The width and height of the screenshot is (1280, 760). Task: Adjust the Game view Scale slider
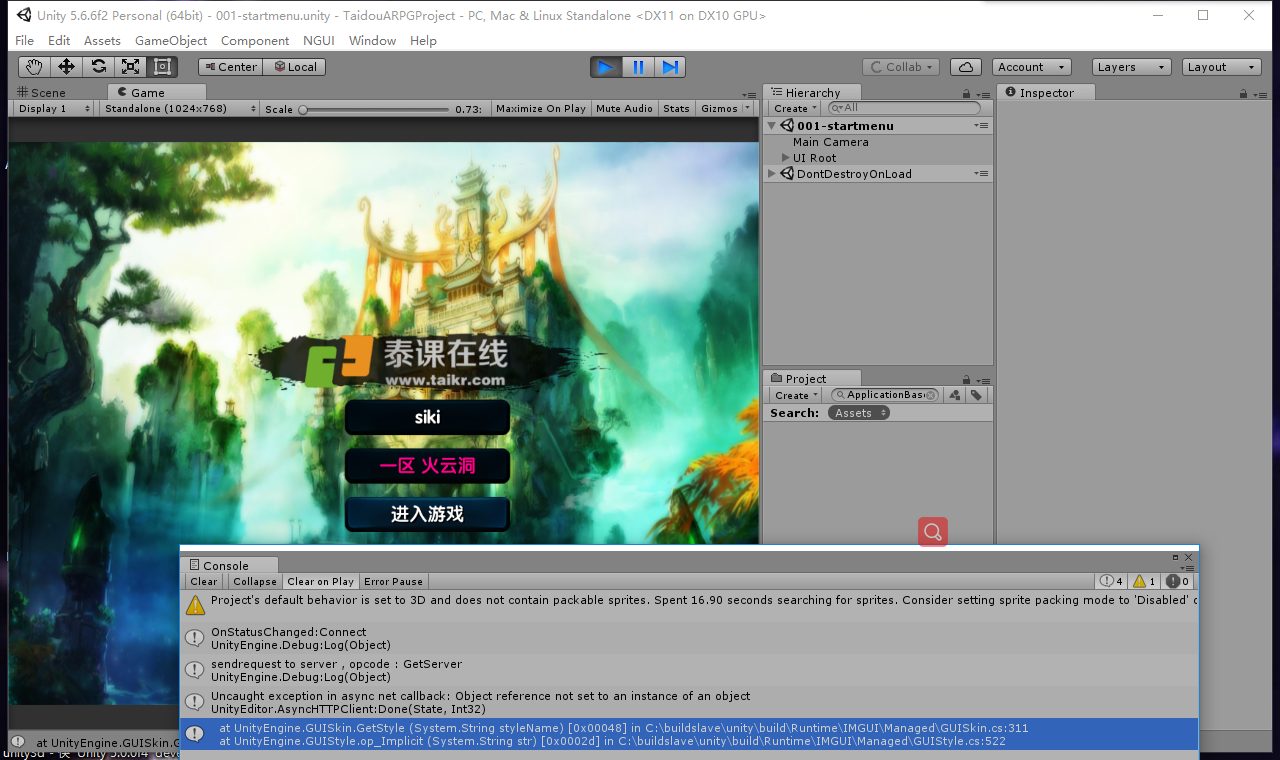coord(373,109)
